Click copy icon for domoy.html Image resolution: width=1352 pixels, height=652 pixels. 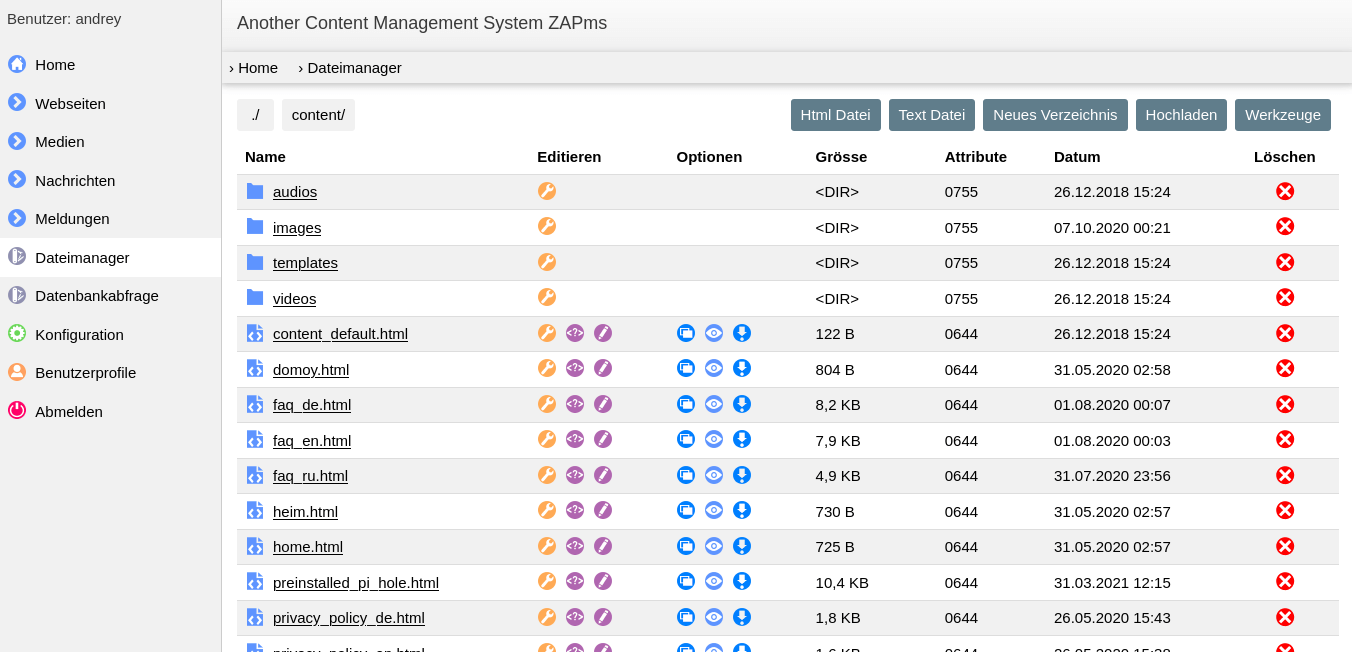click(x=686, y=368)
